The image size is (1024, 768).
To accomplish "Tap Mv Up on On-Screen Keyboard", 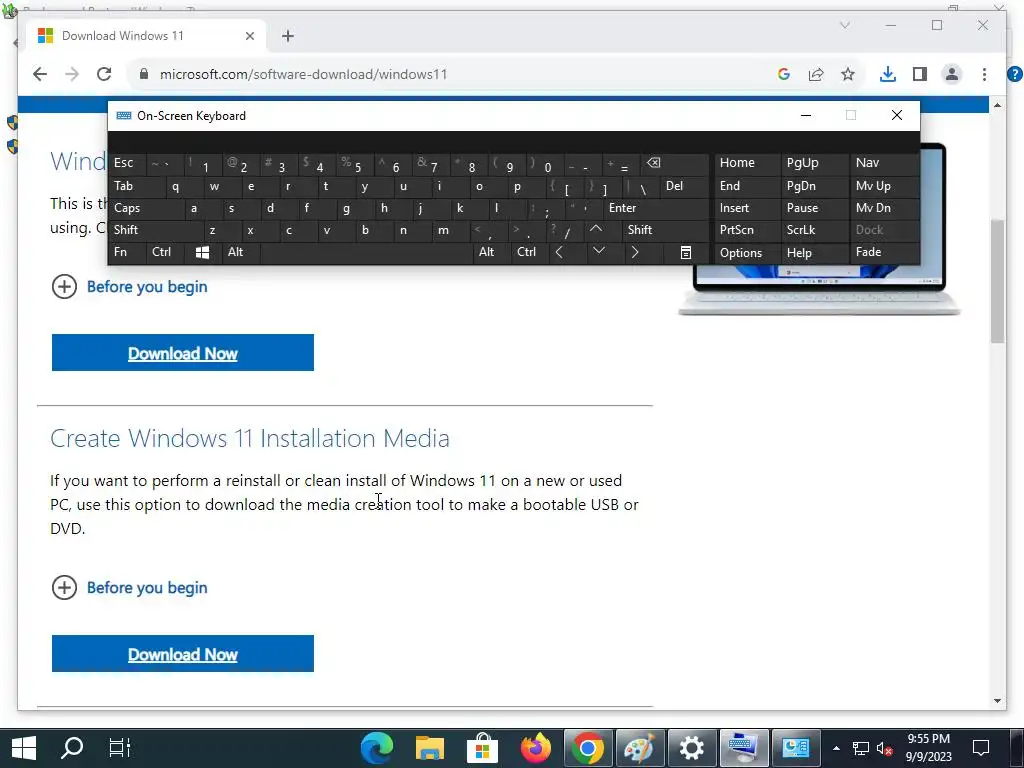I will (x=884, y=186).
